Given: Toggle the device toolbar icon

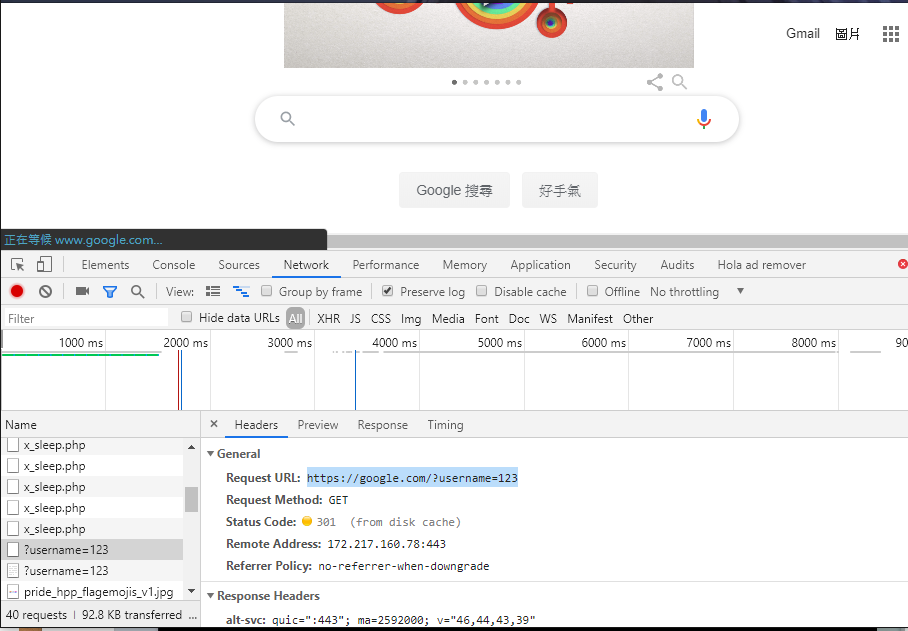Looking at the screenshot, I should (44, 265).
